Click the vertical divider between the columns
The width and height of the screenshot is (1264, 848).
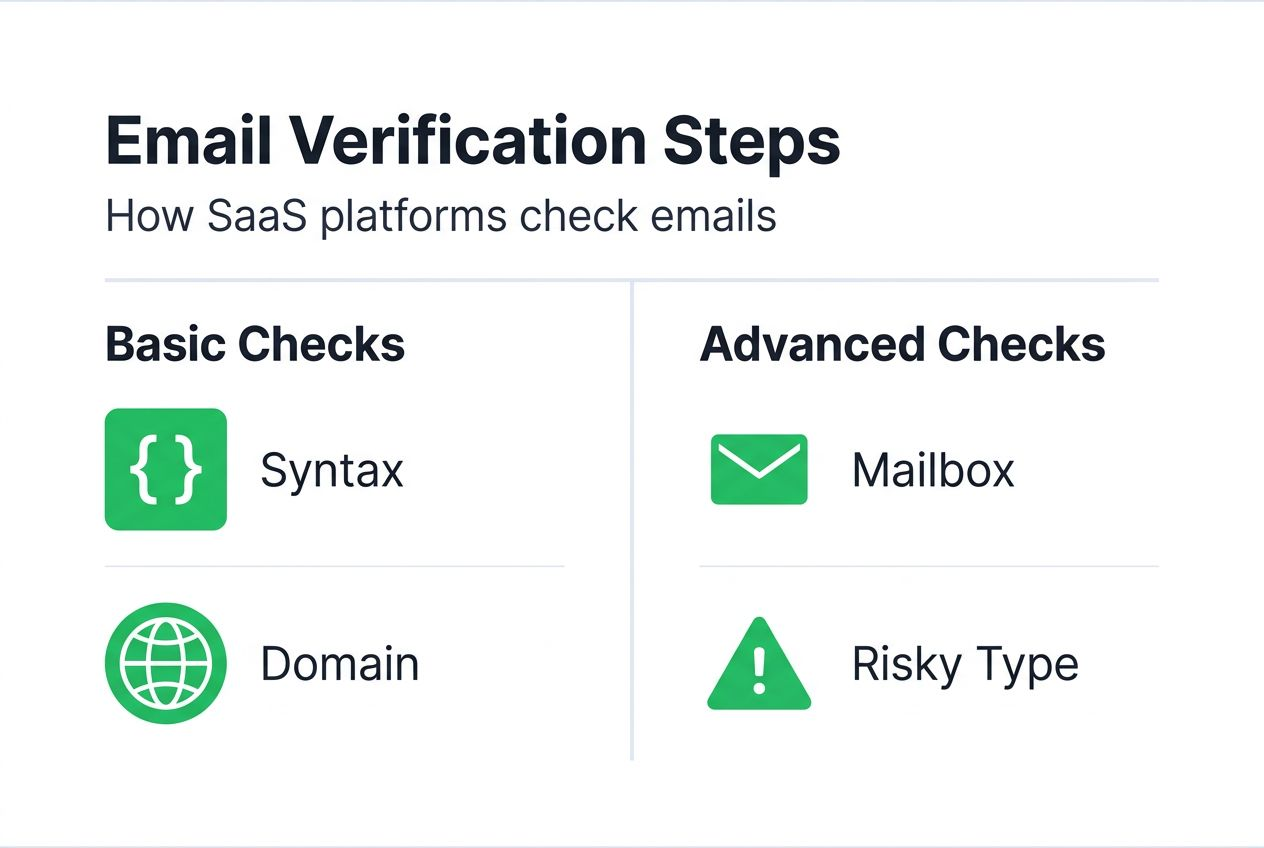point(632,520)
